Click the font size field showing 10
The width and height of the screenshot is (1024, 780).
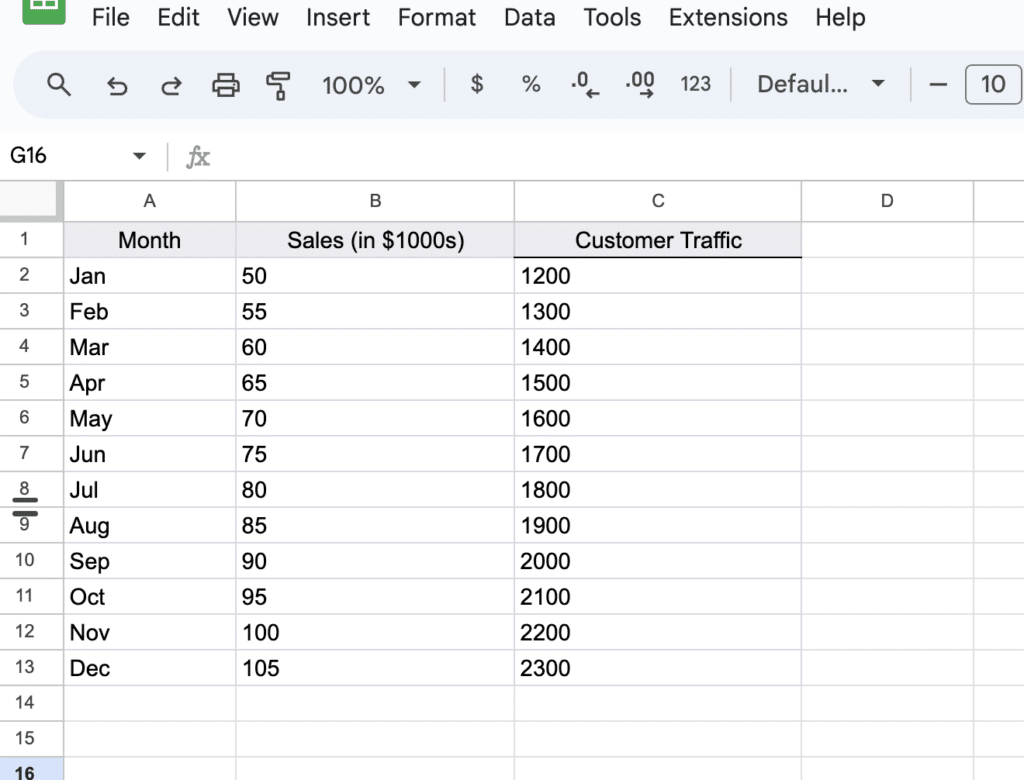click(993, 84)
